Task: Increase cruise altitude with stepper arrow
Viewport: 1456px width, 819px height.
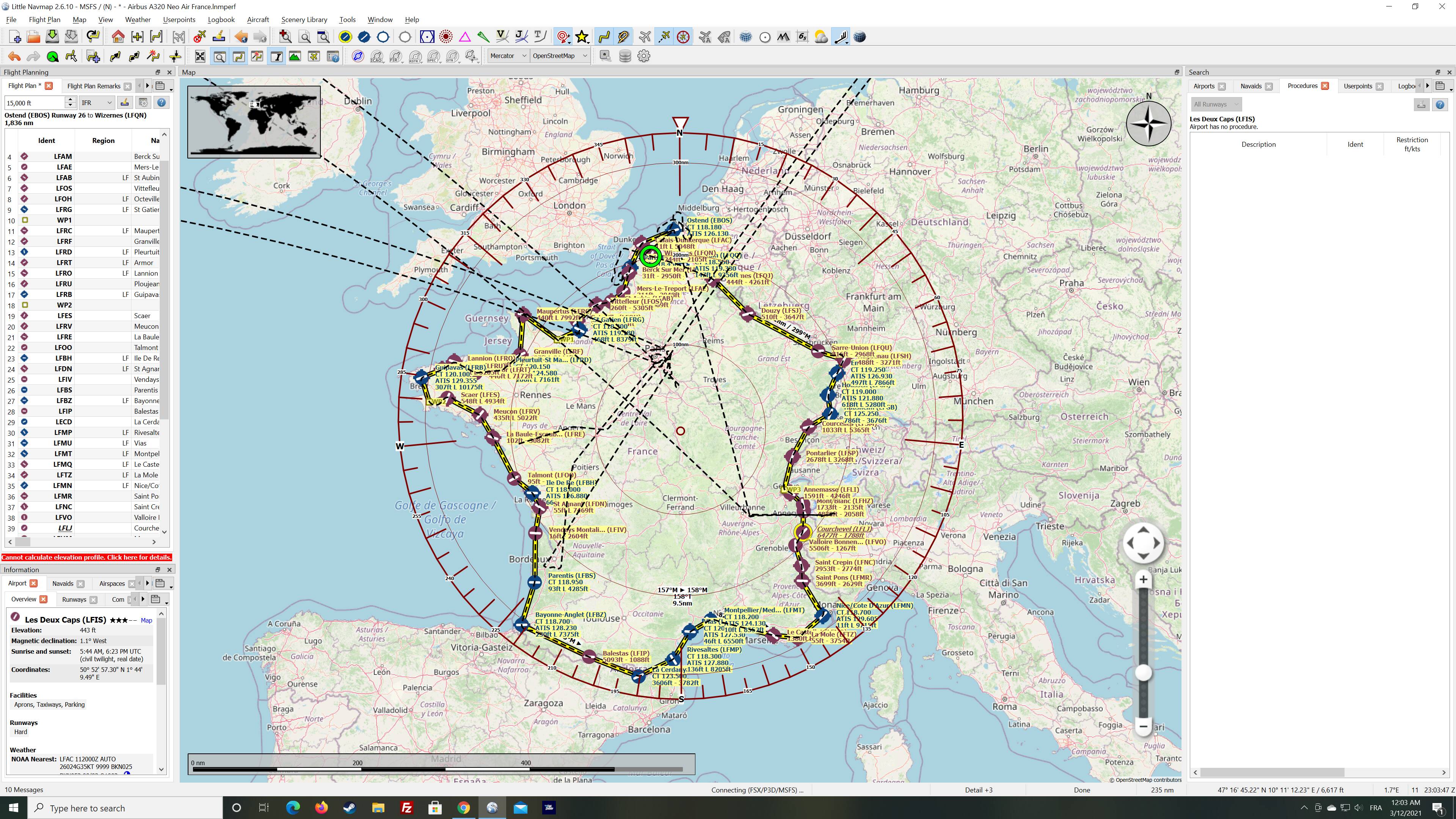Action: 70,99
